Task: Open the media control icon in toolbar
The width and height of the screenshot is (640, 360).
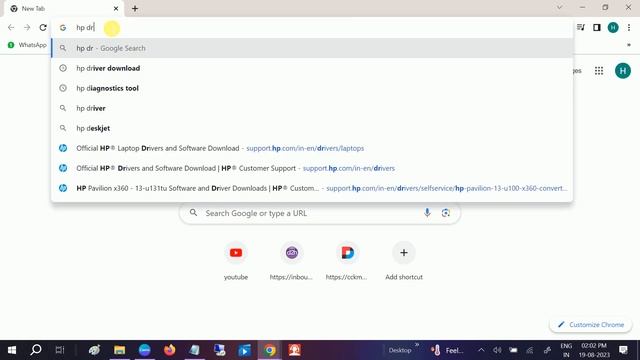Action: click(580, 27)
